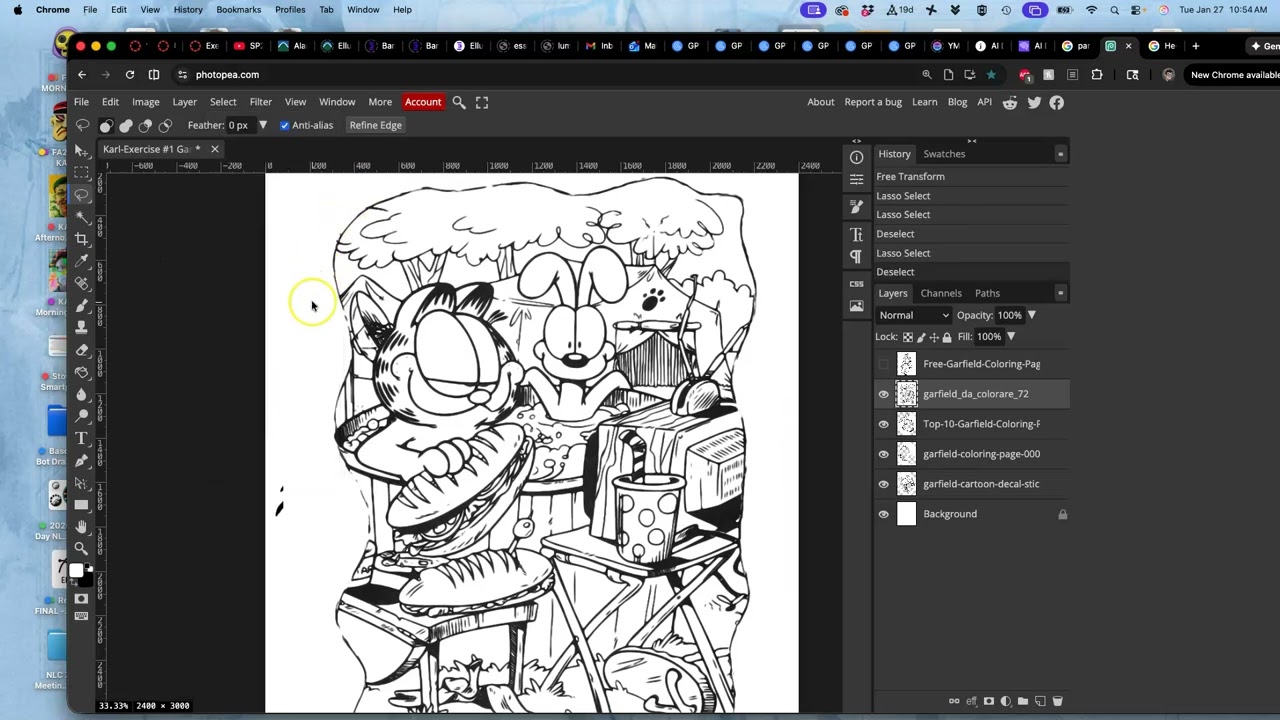This screenshot has height=720, width=1280.
Task: Select the Rectangle shape tool
Action: coord(82,504)
